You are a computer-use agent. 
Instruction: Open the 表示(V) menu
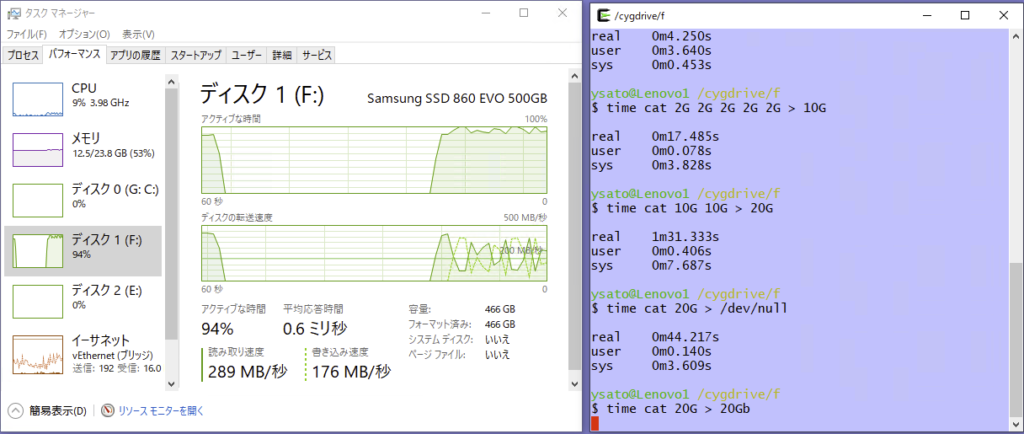[x=140, y=34]
